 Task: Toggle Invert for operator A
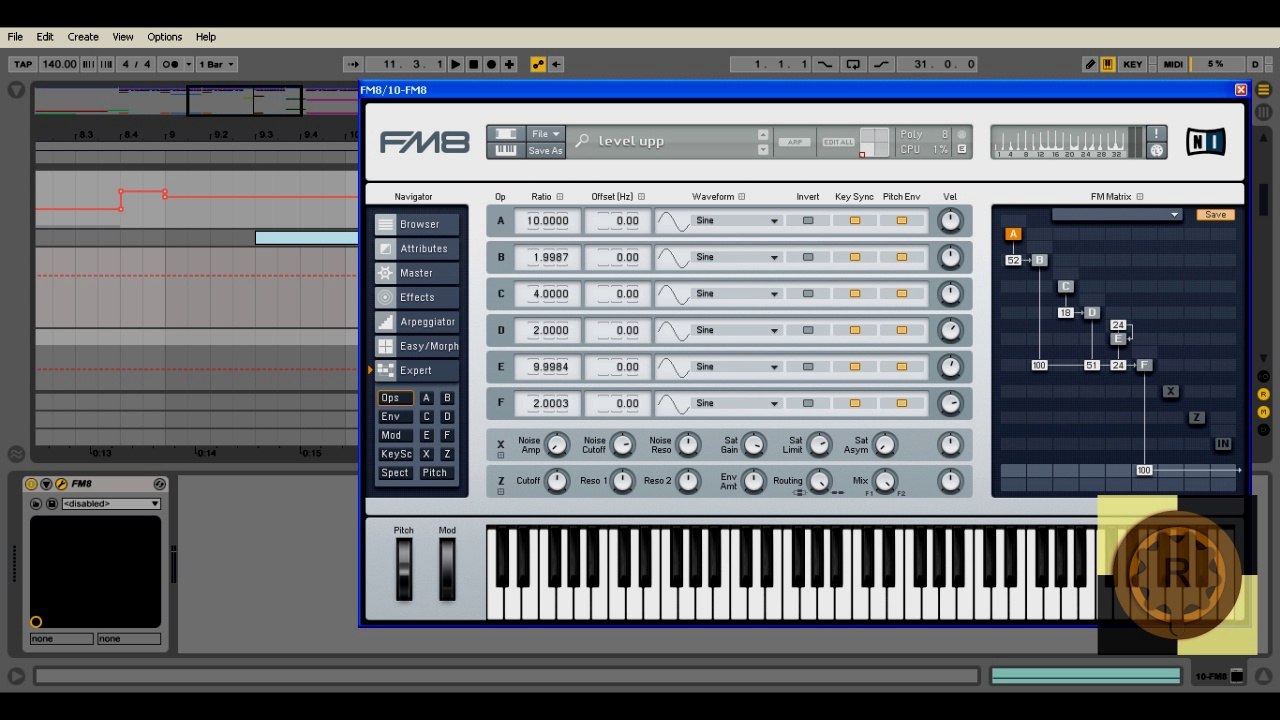(x=808, y=221)
